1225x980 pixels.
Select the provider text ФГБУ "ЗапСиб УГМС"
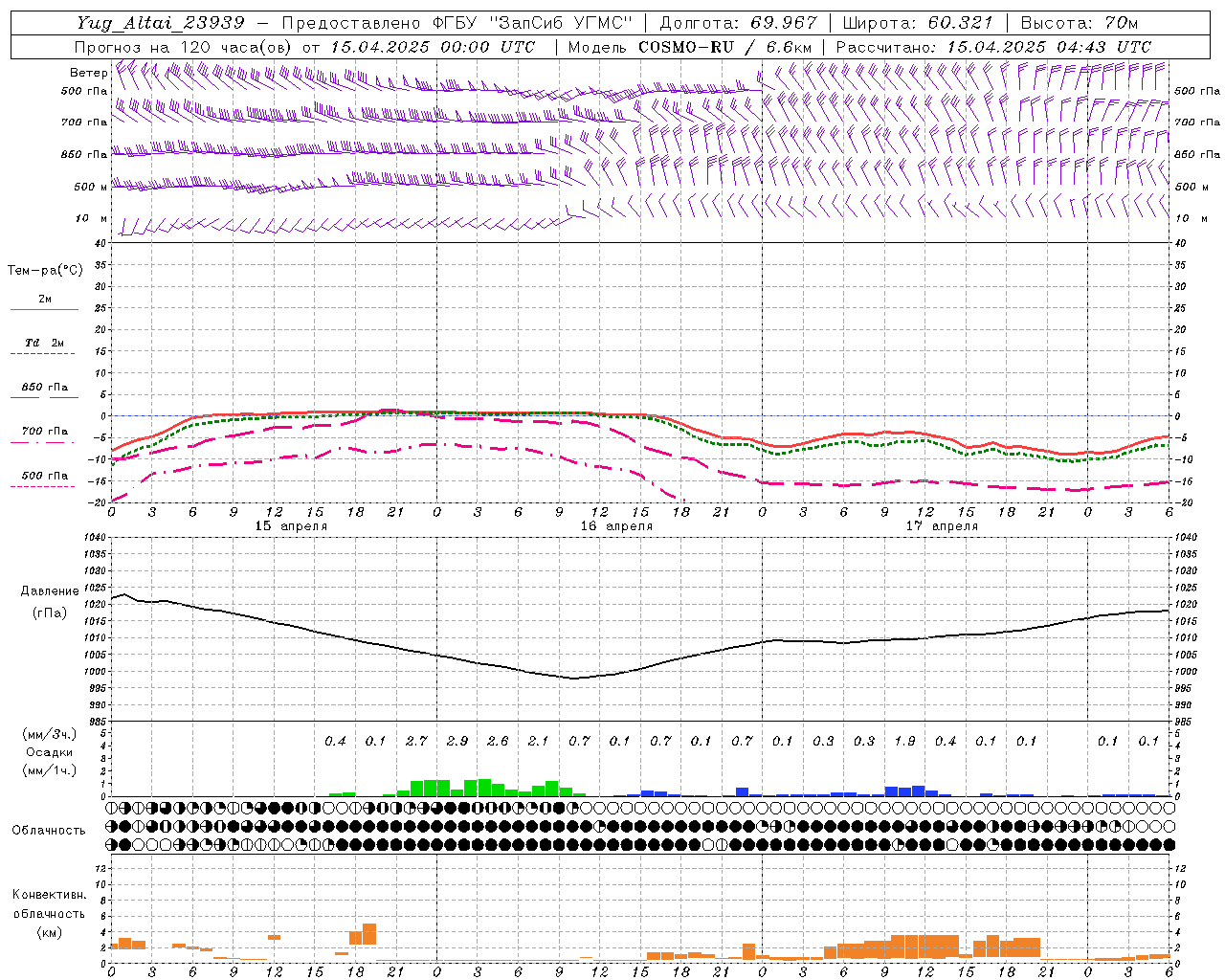coord(534,22)
